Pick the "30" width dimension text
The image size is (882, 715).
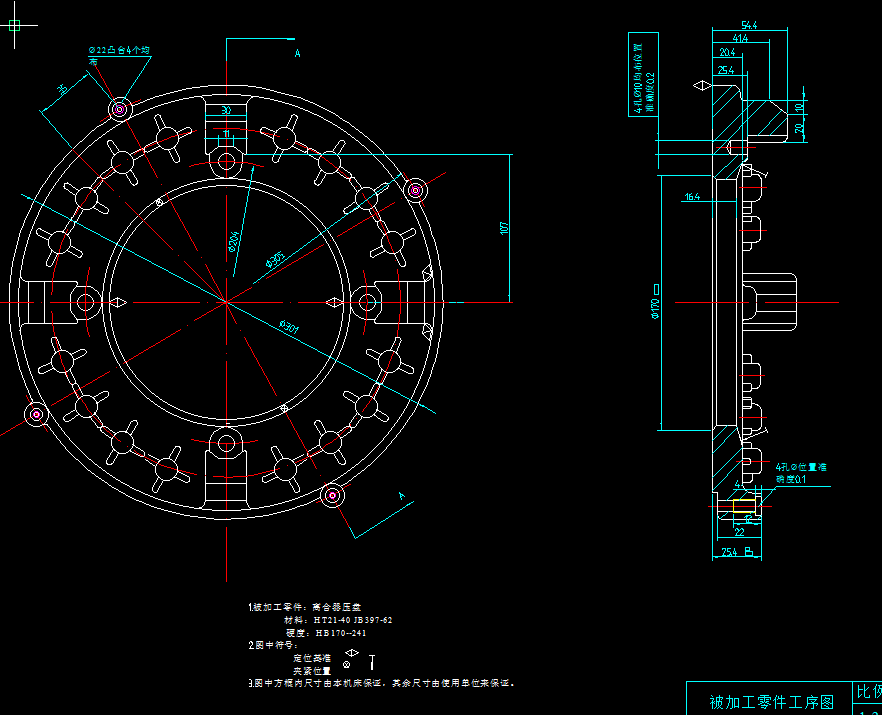point(226,110)
